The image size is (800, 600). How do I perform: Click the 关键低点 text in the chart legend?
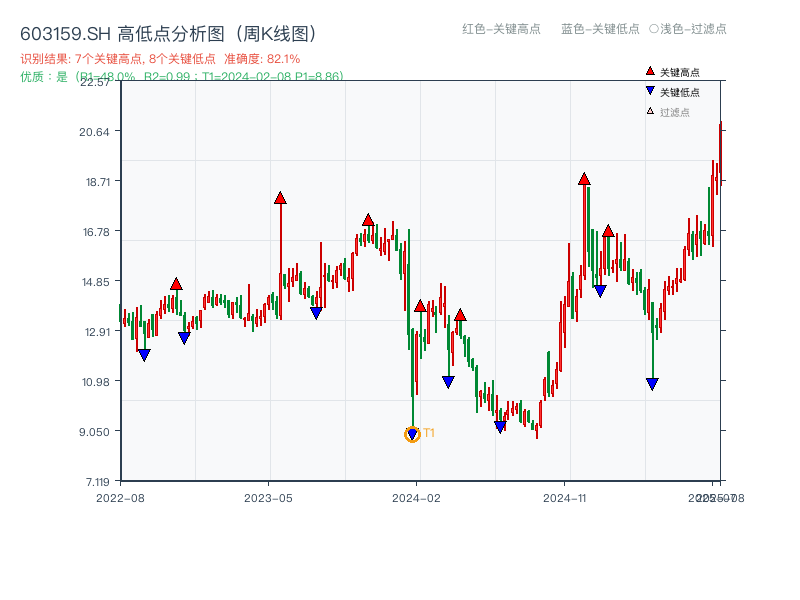pyautogui.click(x=680, y=92)
